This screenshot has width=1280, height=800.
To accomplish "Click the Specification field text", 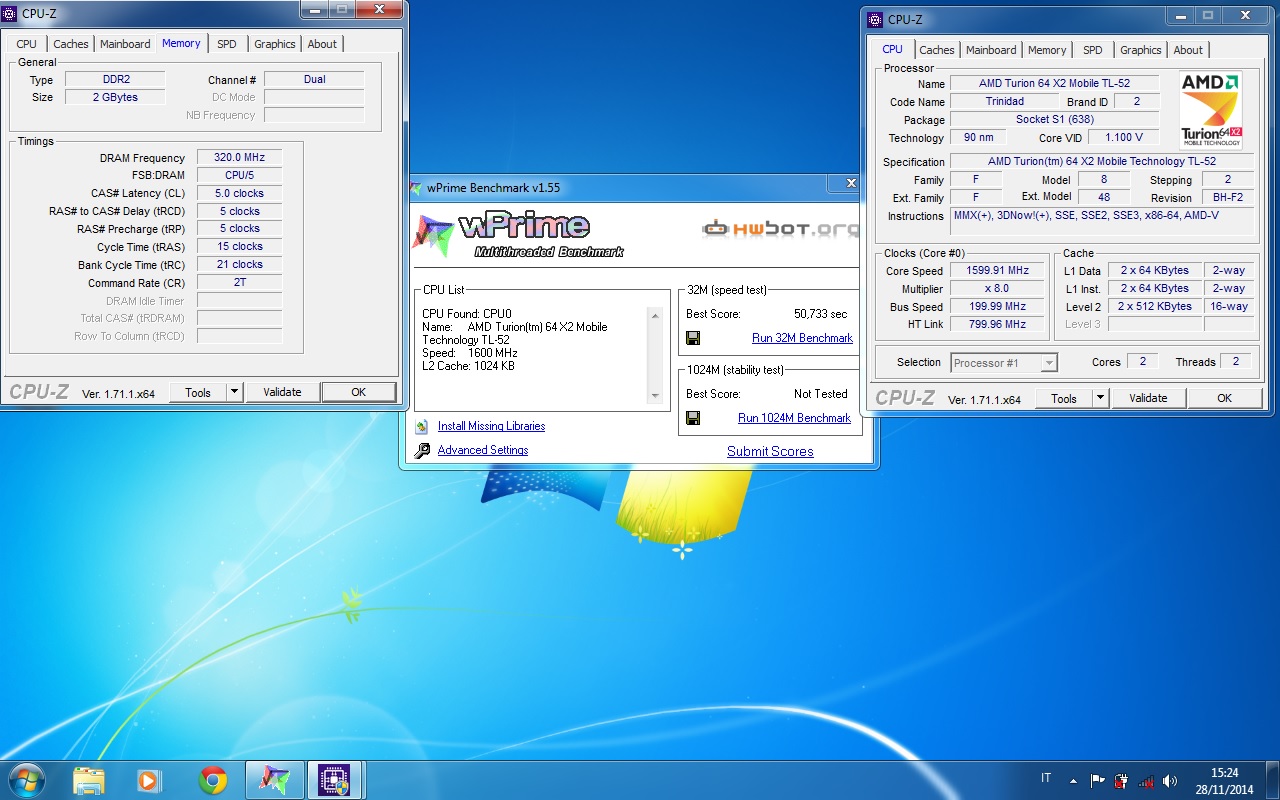I will pyautogui.click(x=1102, y=161).
